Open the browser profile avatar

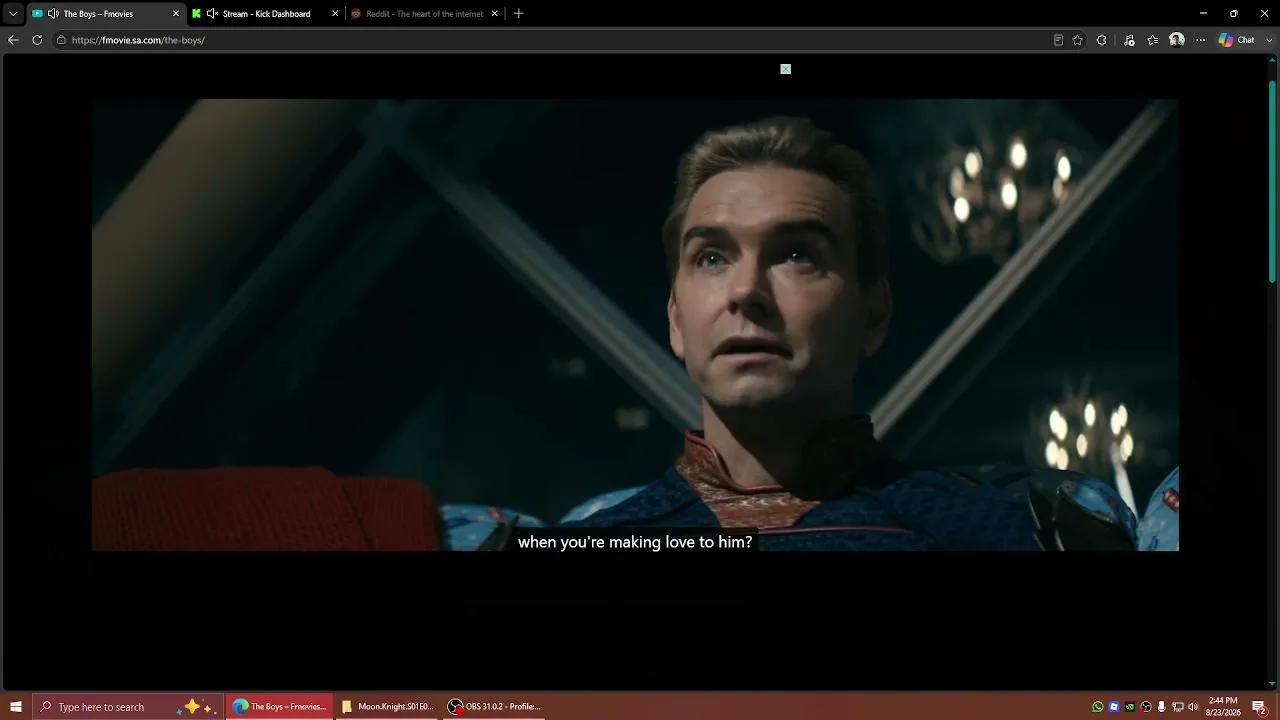point(1177,40)
